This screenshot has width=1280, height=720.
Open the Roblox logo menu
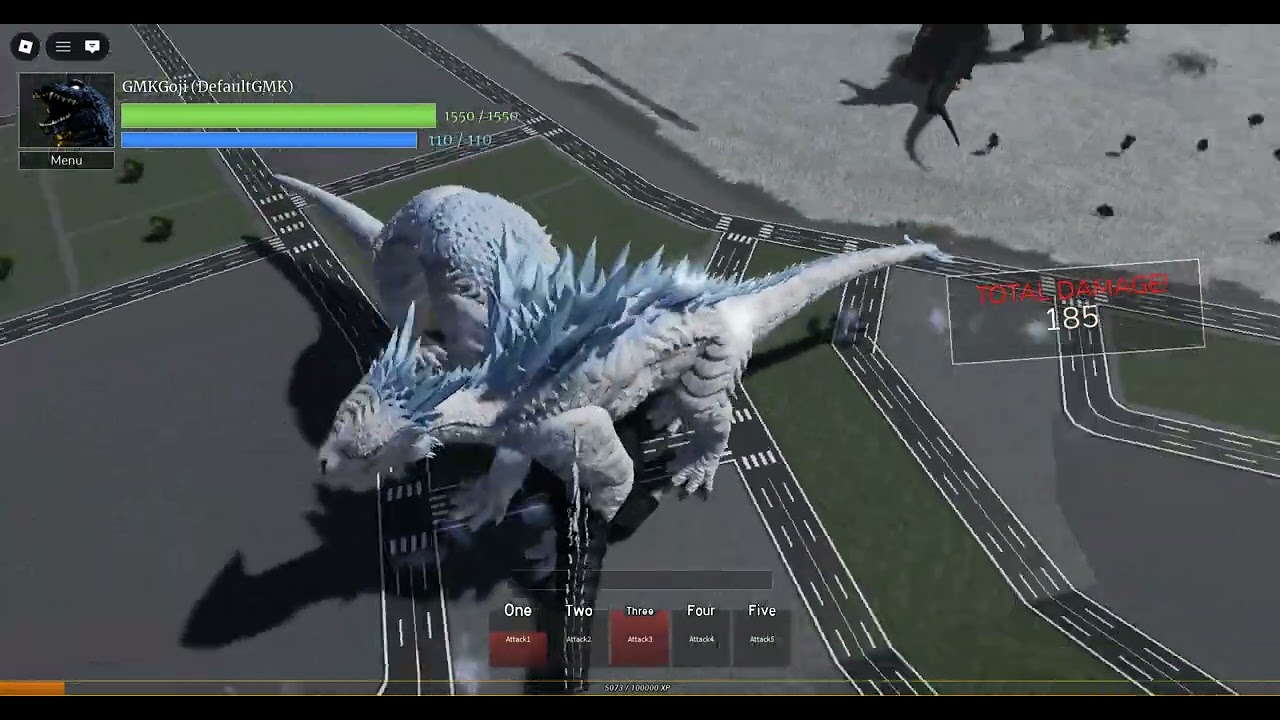[x=26, y=46]
